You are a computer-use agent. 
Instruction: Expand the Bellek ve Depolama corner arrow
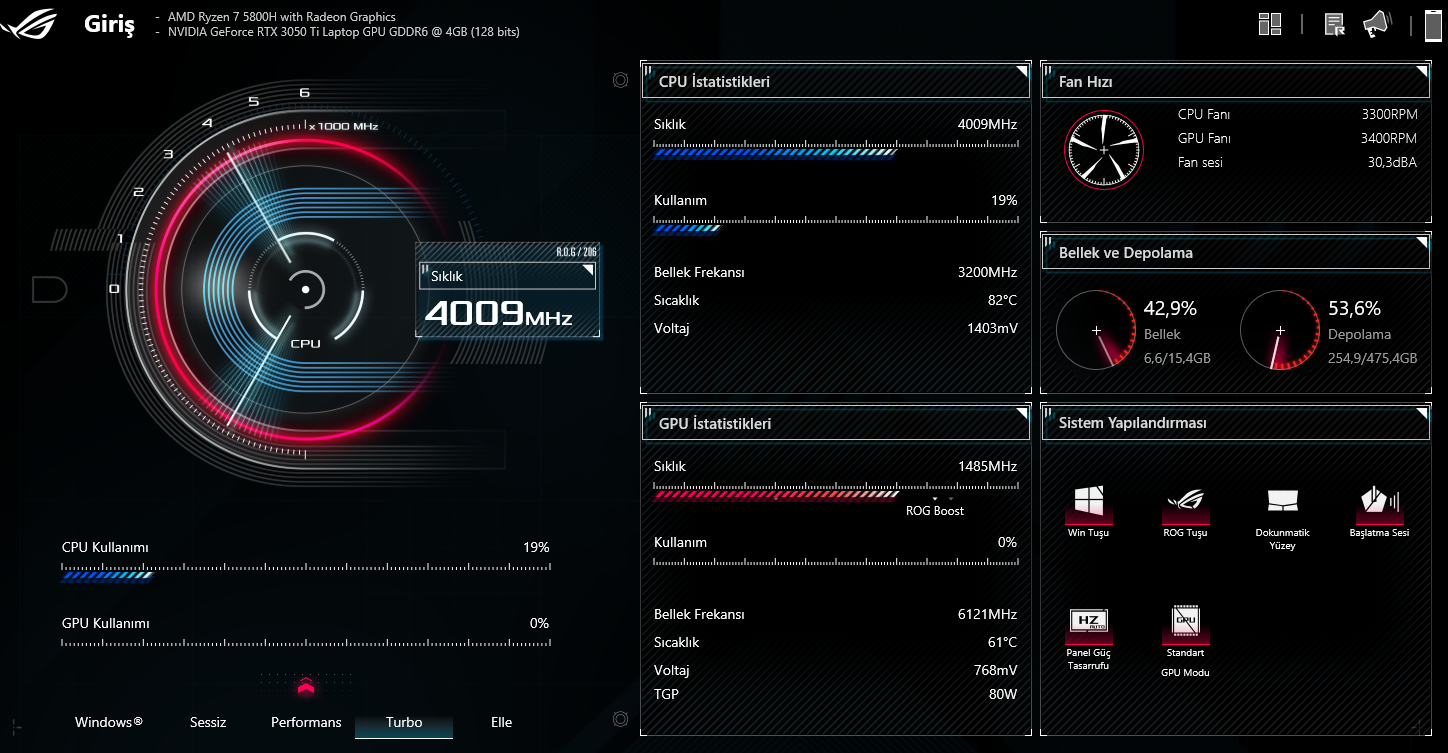click(1421, 243)
